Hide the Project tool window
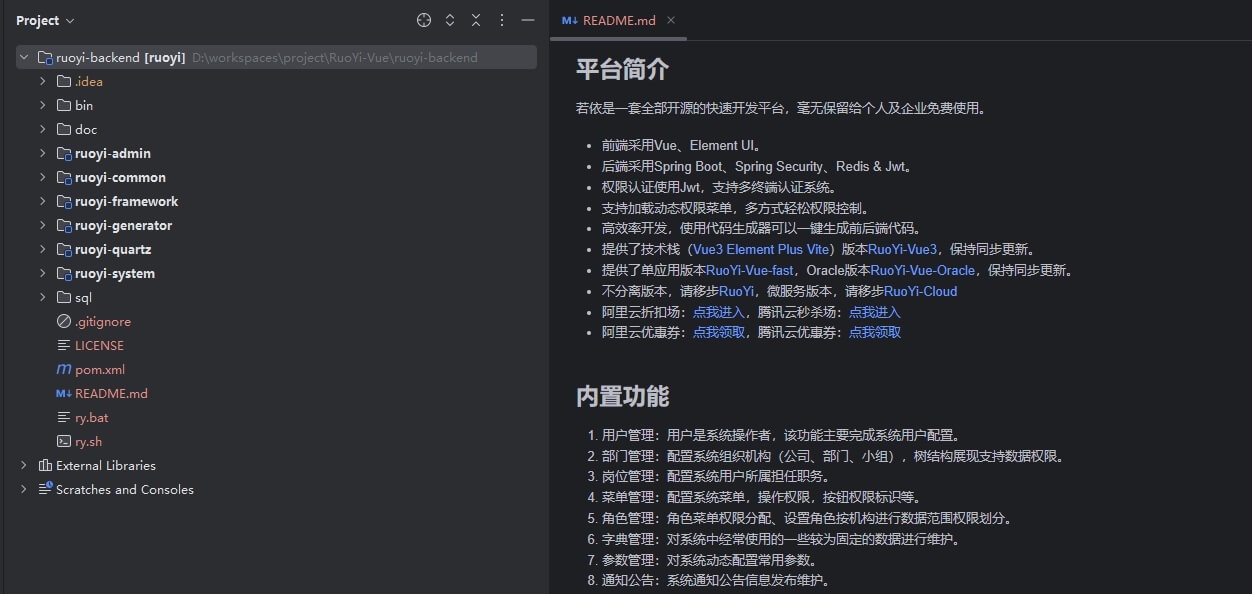 528,20
